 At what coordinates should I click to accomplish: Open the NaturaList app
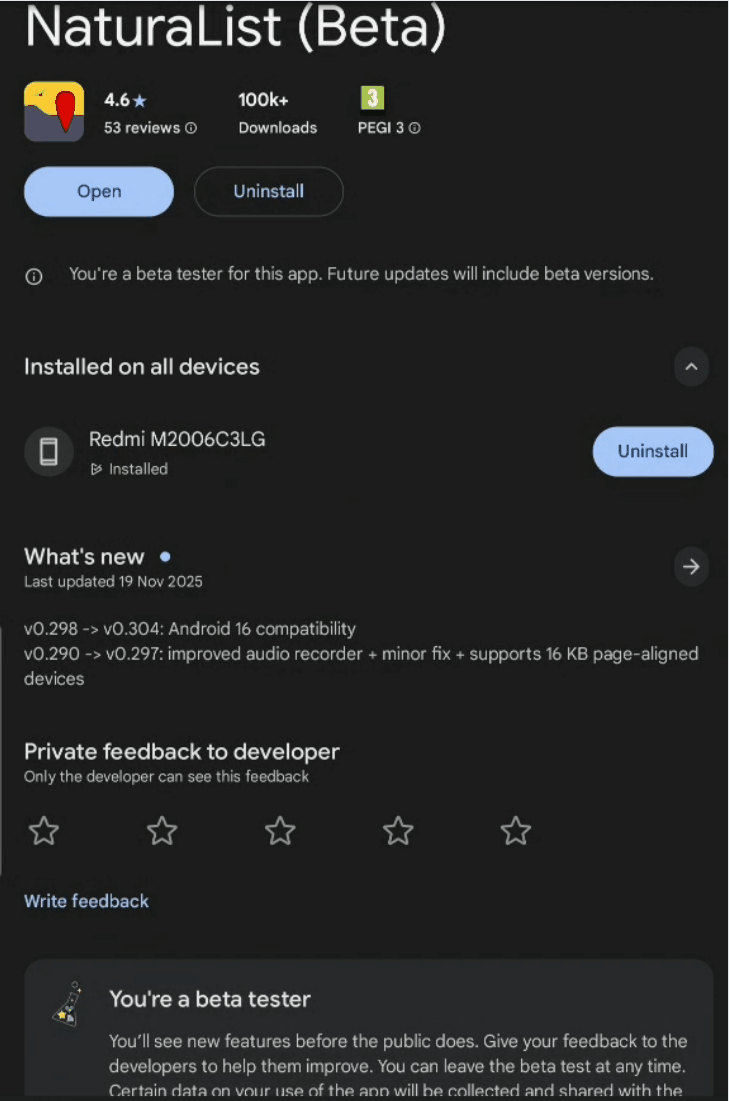click(99, 192)
